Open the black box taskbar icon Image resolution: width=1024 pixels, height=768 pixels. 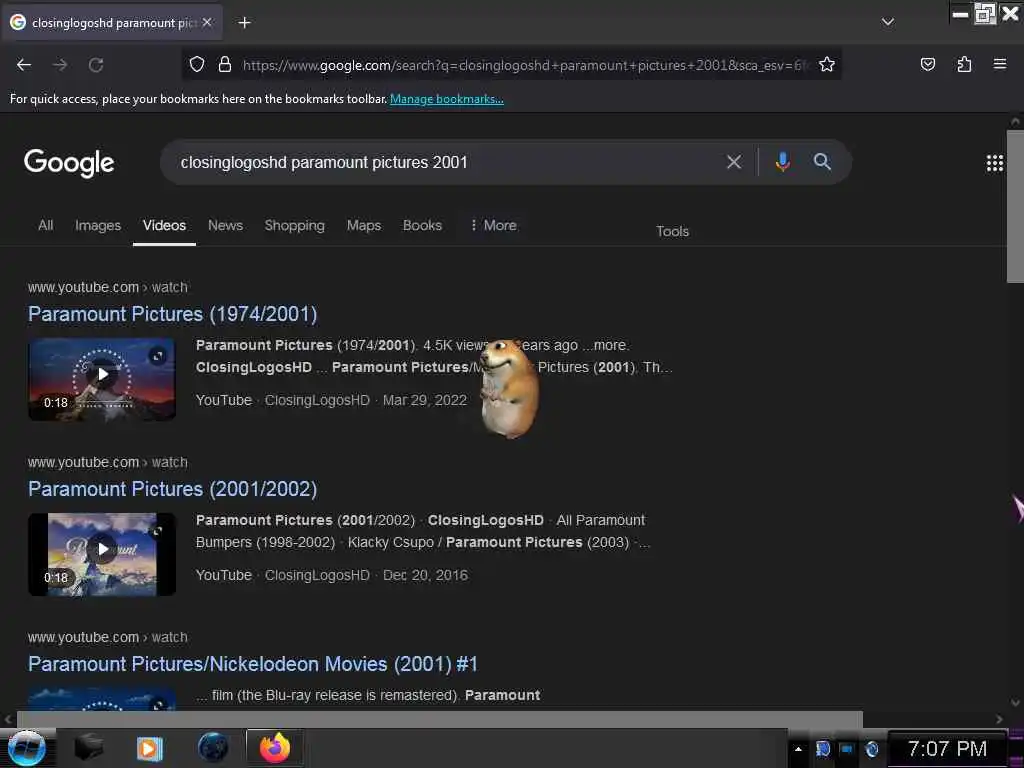tap(89, 748)
